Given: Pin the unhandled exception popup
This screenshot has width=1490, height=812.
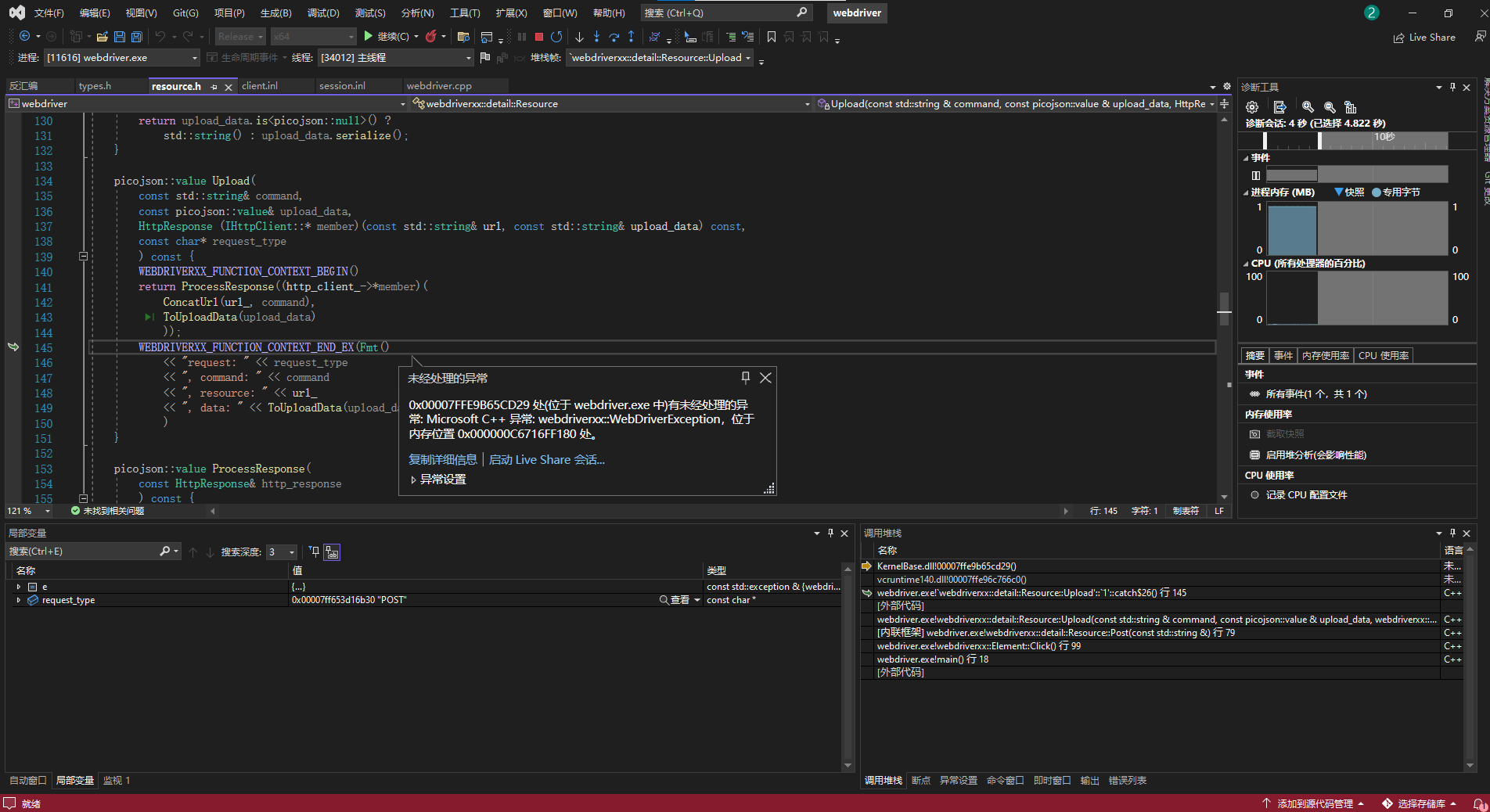Looking at the screenshot, I should [x=745, y=378].
